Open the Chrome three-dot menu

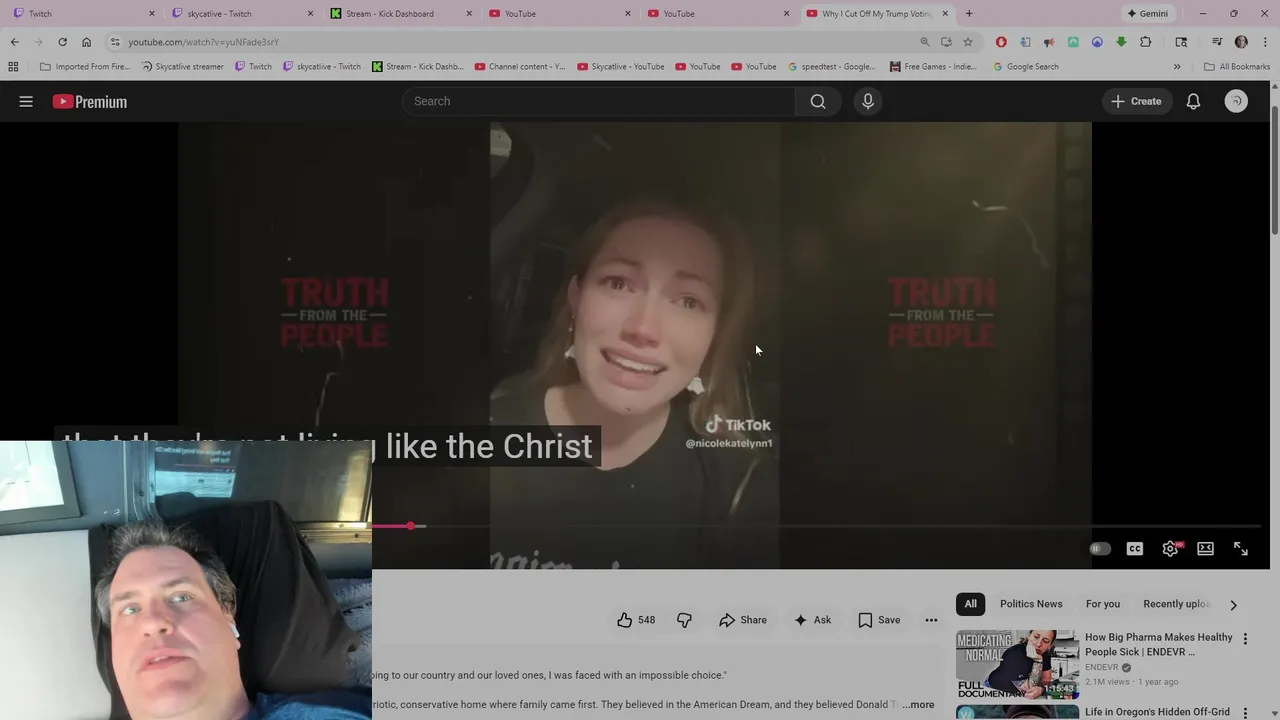pos(1265,42)
